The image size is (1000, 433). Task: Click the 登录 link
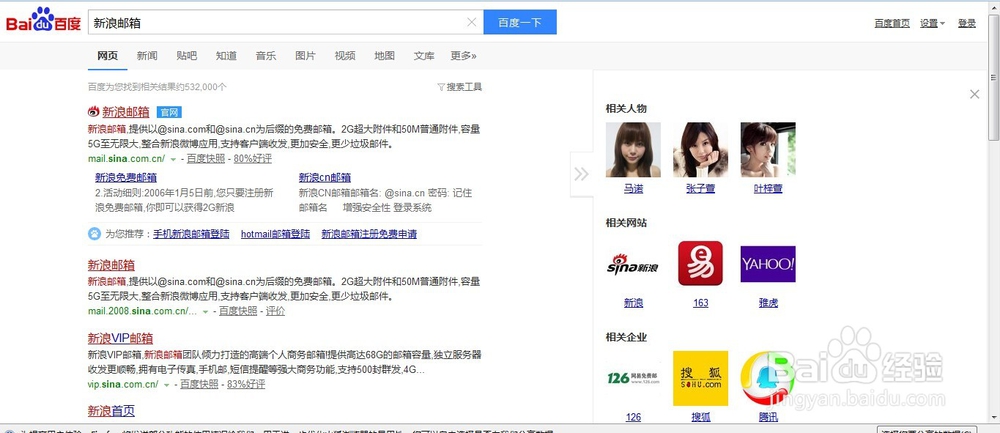coord(967,24)
